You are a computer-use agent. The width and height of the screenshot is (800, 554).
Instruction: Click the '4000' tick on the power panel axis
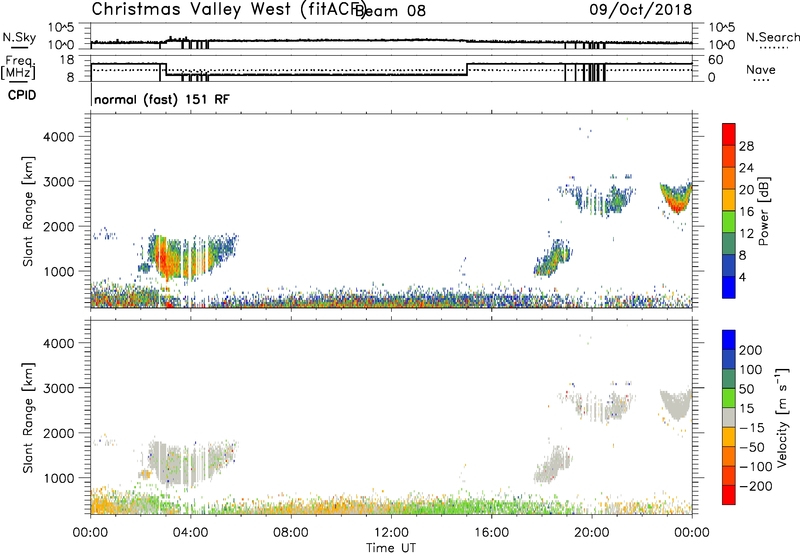click(x=58, y=137)
